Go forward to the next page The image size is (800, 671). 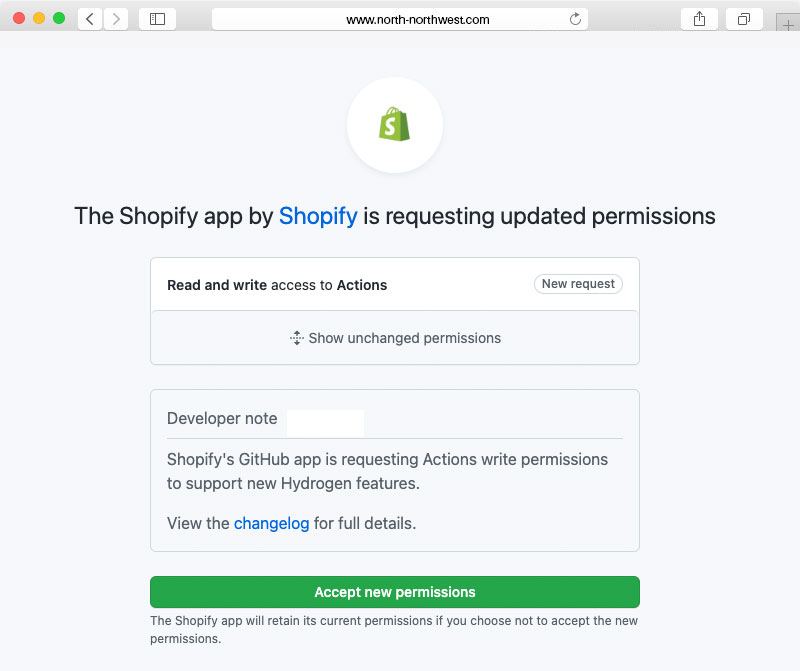click(116, 19)
